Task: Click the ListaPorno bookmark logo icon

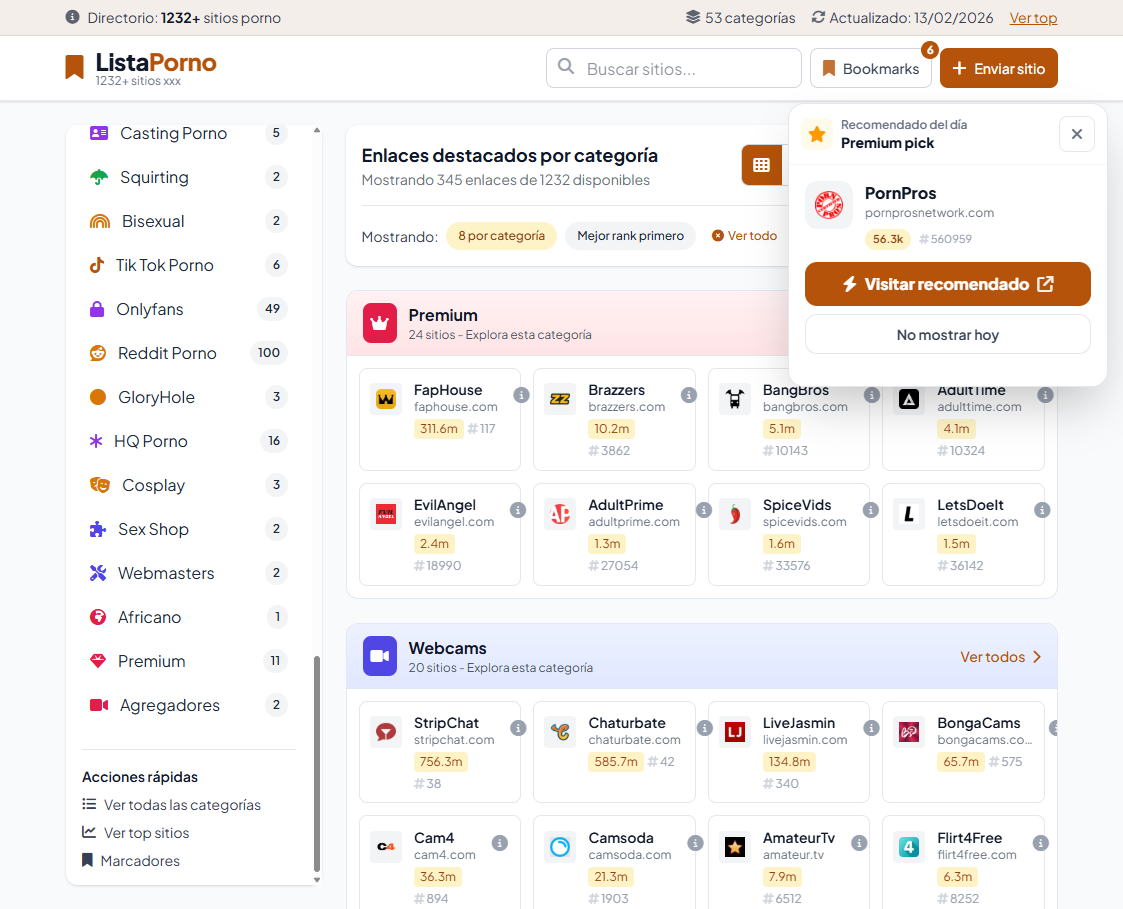Action: click(x=75, y=67)
